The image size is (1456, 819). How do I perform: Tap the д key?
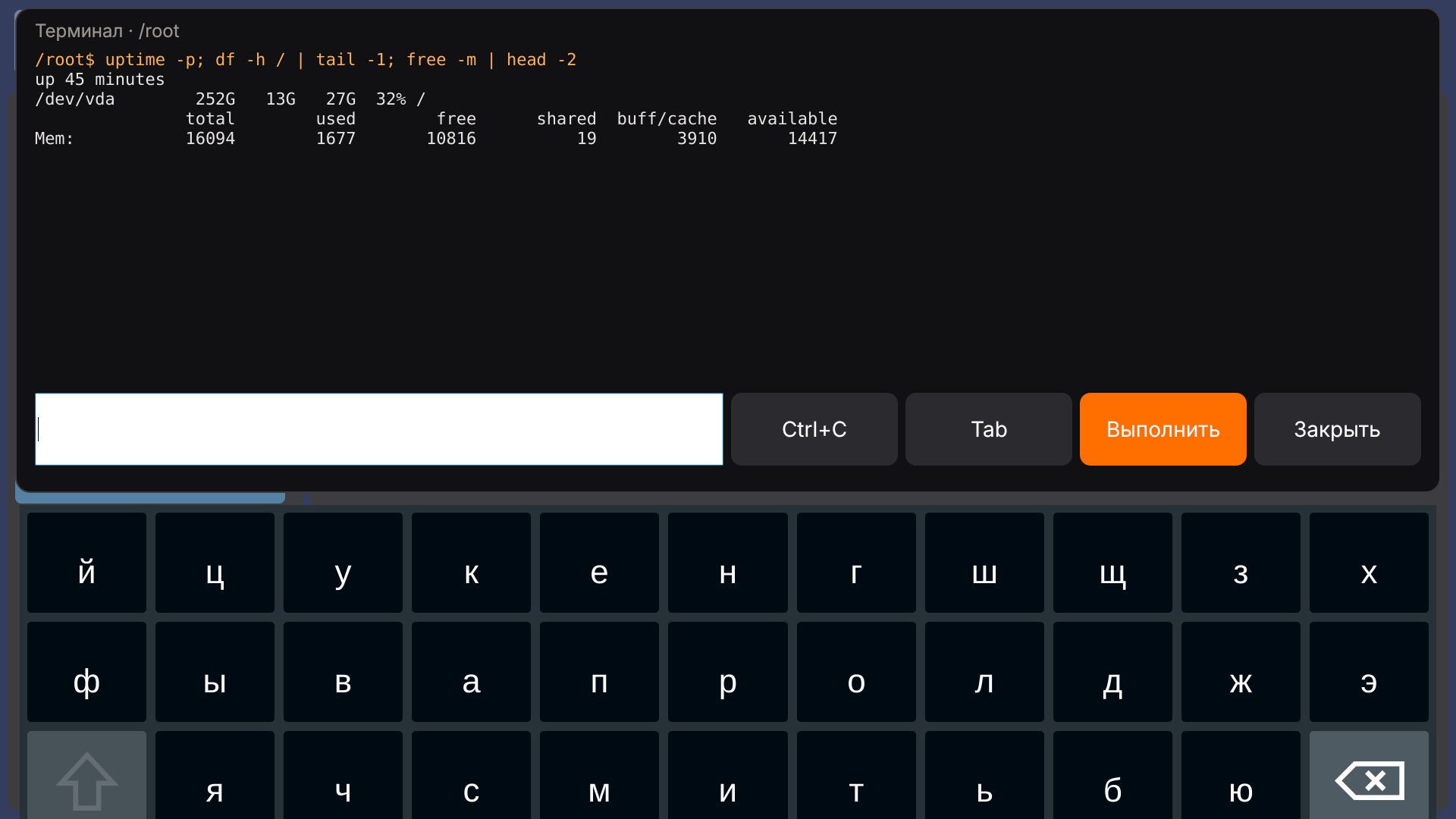[1112, 672]
